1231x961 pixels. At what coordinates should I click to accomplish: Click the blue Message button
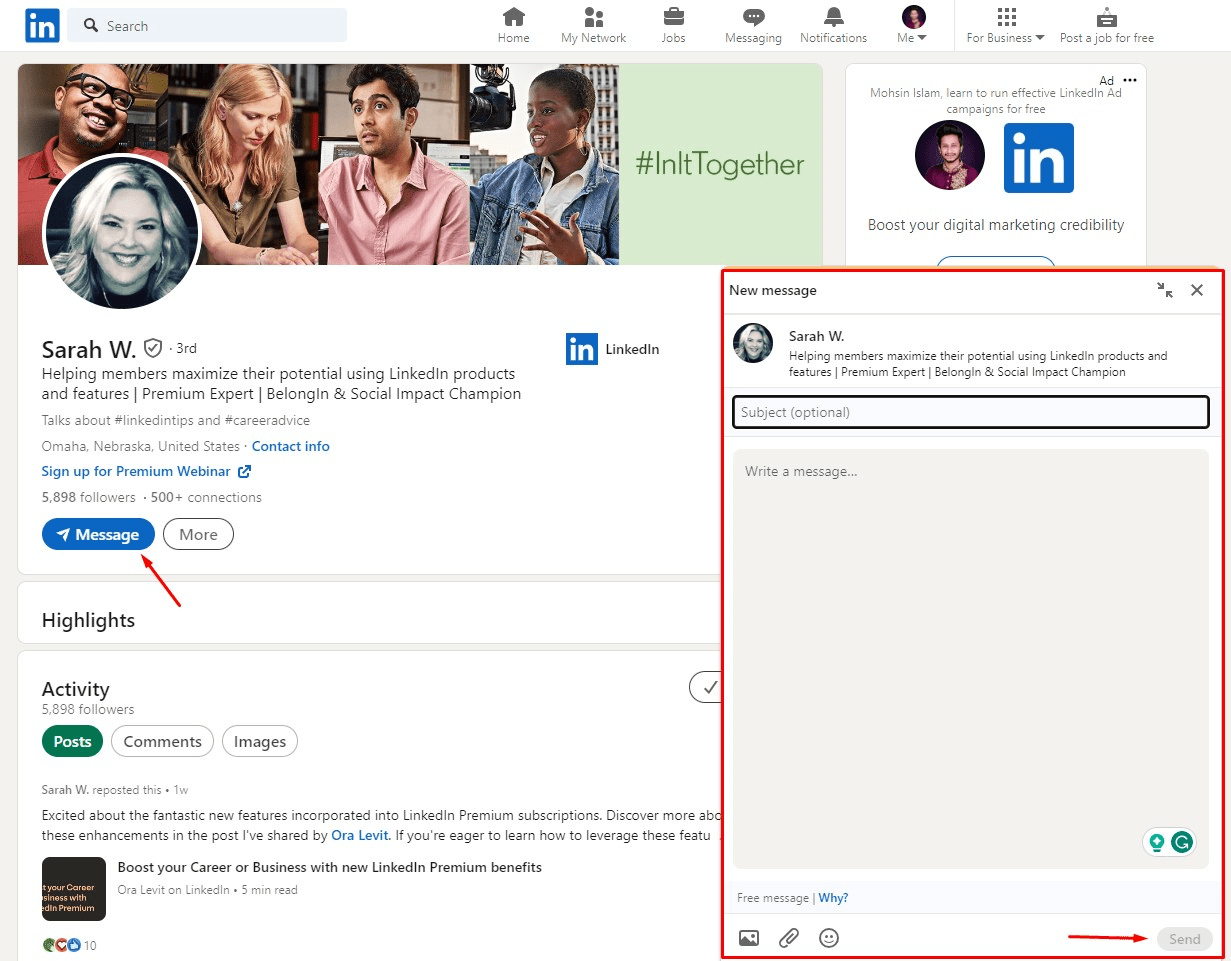pos(98,534)
